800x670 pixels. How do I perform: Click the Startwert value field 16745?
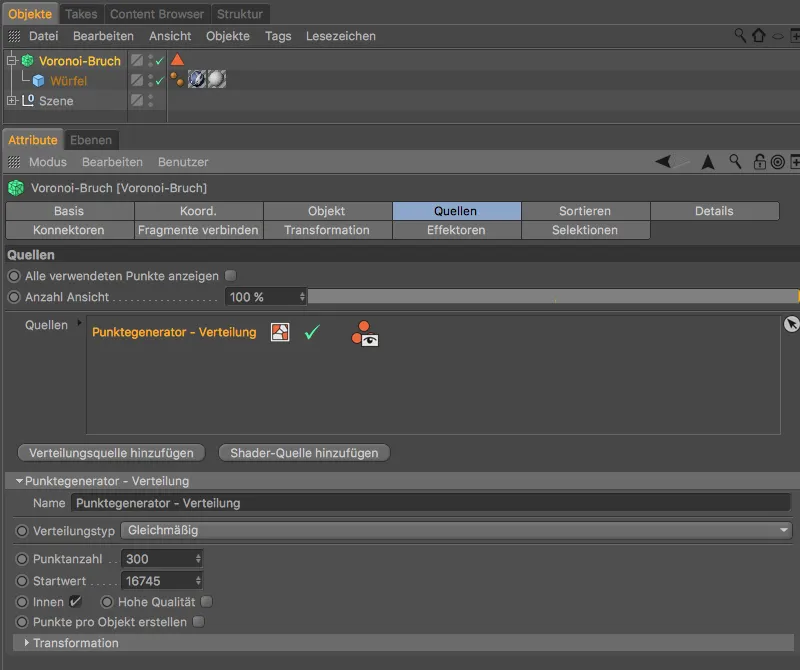(158, 581)
